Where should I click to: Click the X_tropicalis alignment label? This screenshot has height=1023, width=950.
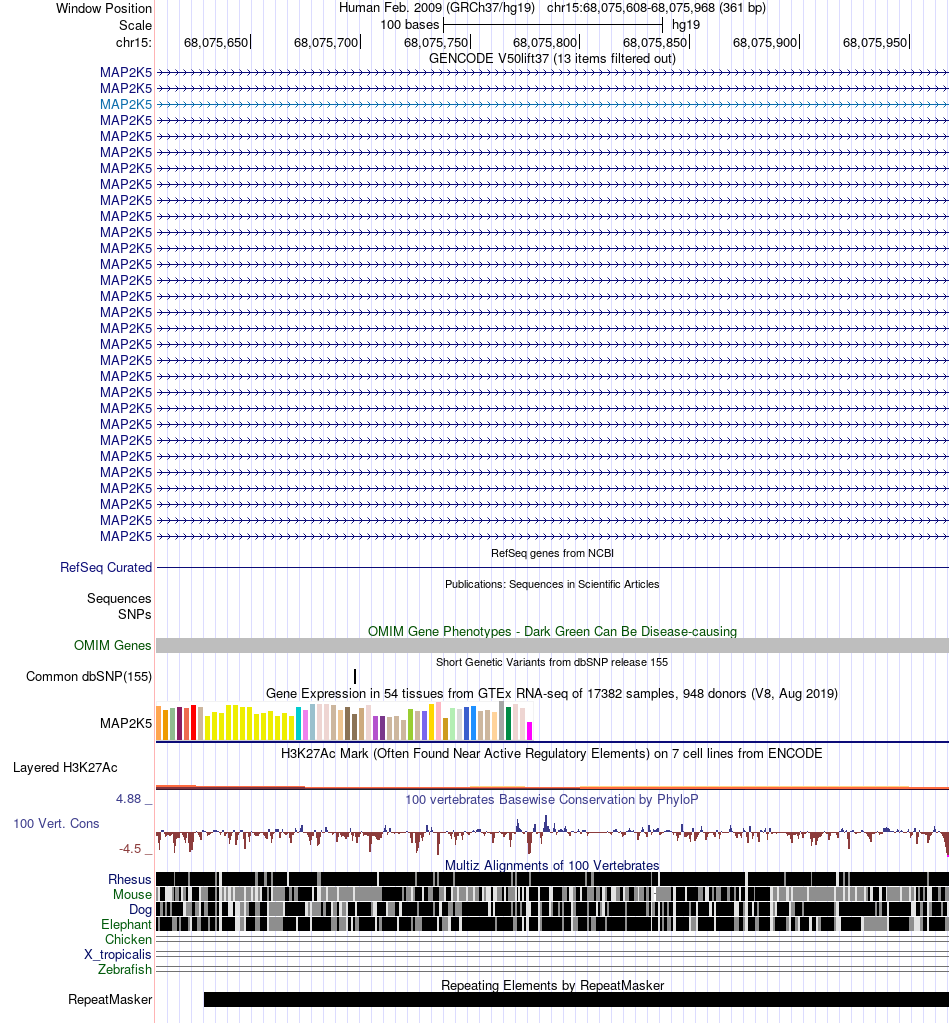(117, 954)
